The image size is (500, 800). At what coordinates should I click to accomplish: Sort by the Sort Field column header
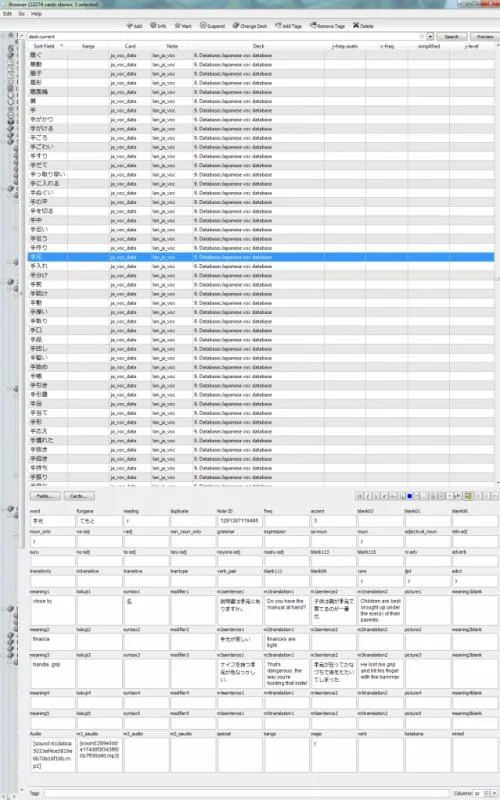[x=47, y=46]
